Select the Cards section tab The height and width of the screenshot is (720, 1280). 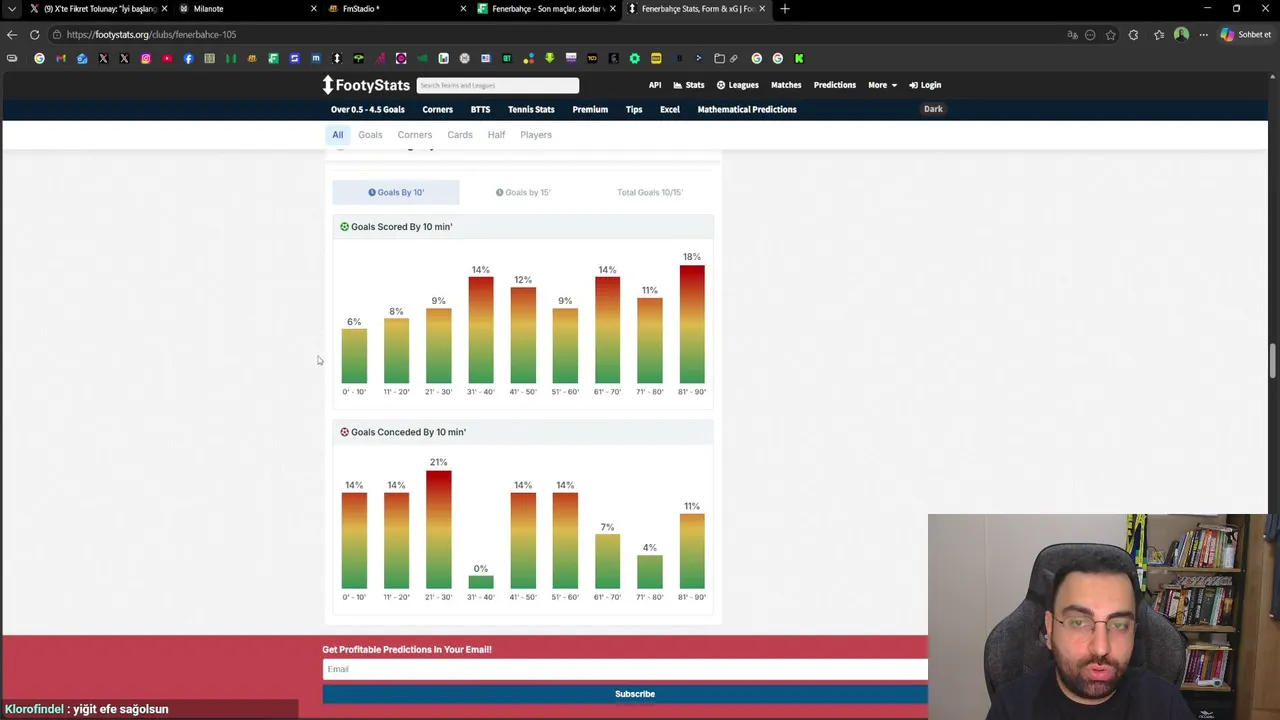pyautogui.click(x=460, y=135)
